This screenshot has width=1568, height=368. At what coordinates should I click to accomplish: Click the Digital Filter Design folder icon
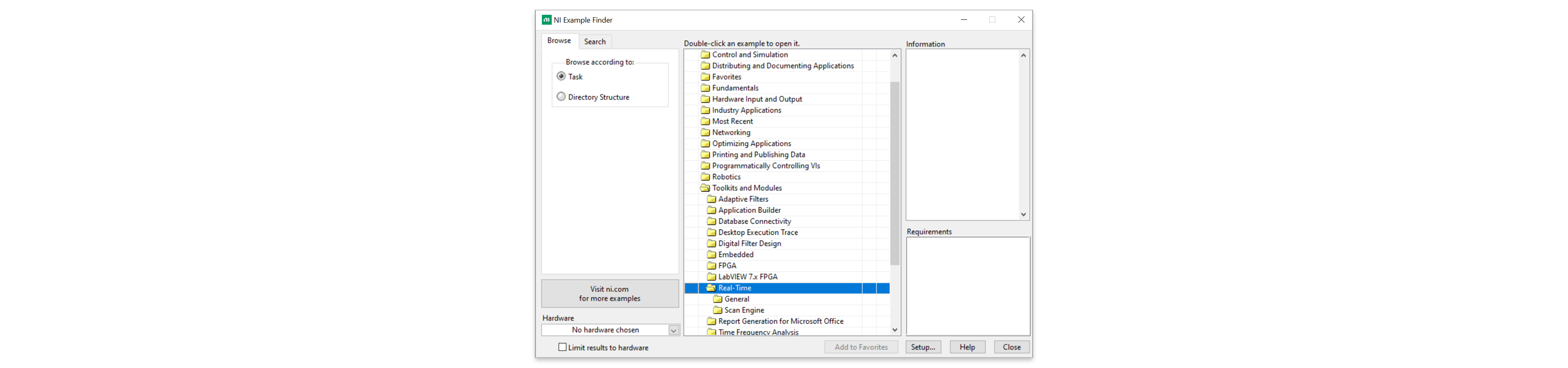coord(712,244)
